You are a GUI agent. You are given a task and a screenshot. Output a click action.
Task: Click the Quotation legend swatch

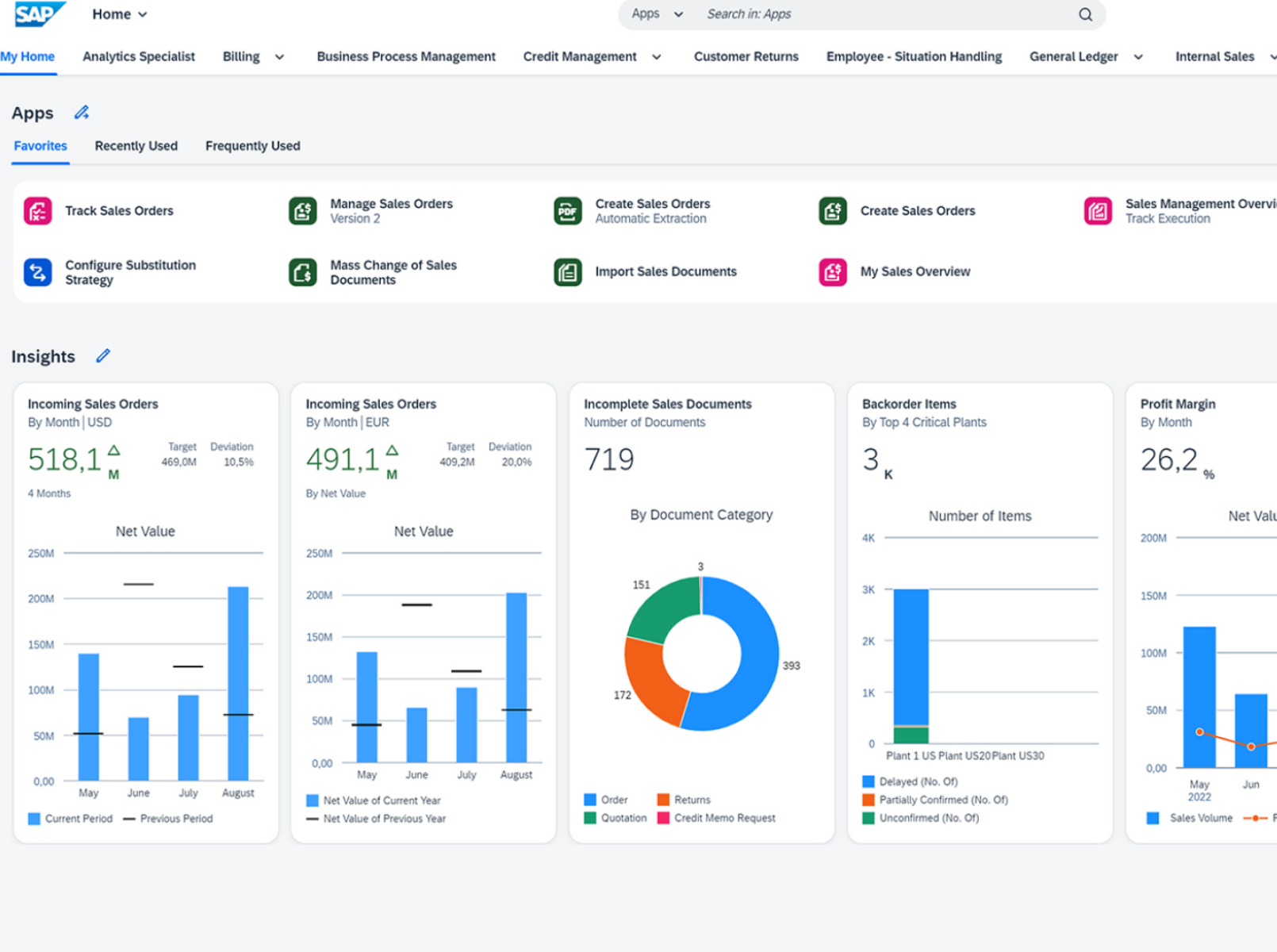[x=590, y=818]
